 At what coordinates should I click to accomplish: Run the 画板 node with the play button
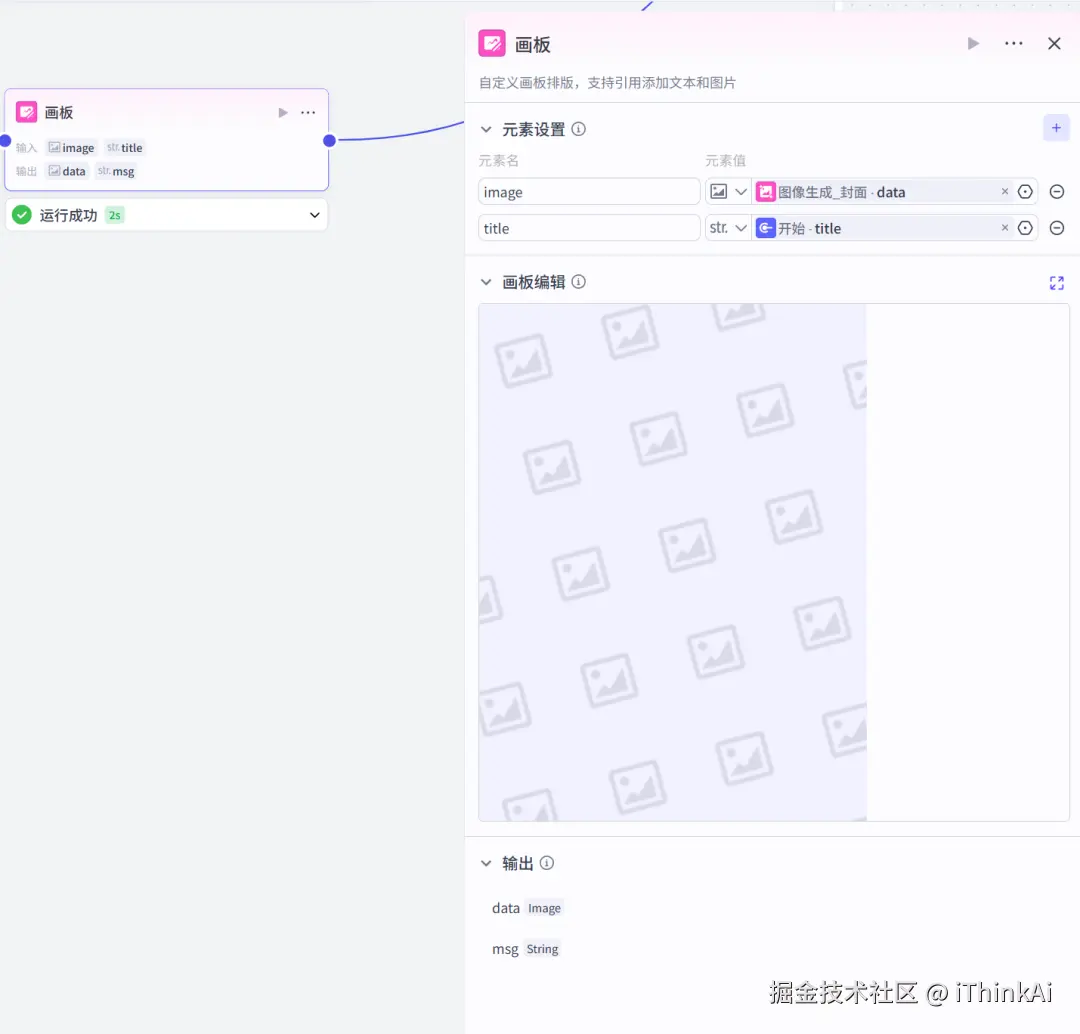972,43
